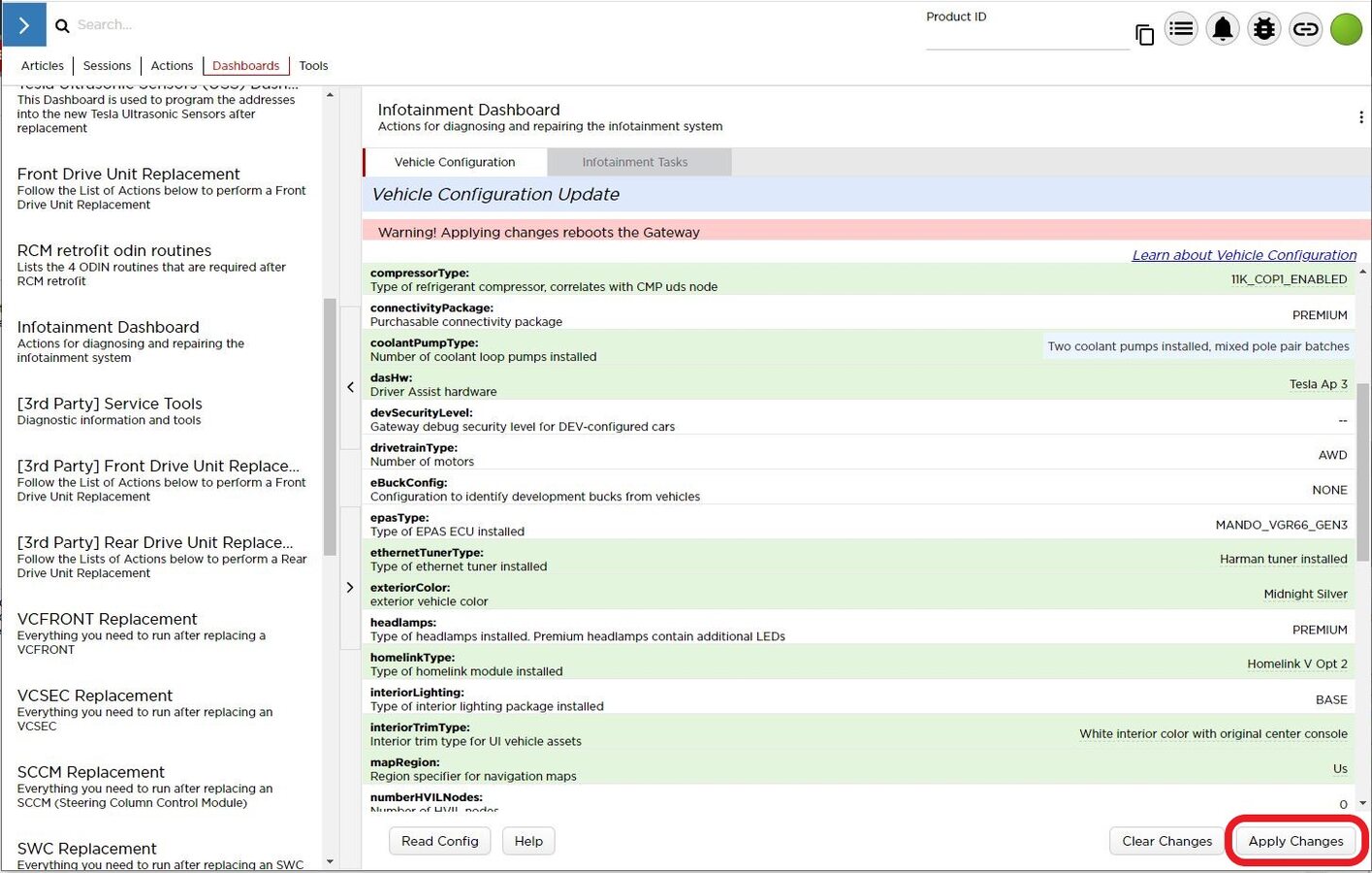Expand panel with right chevron arrow
This screenshot has width=1372, height=873.
pos(350,587)
